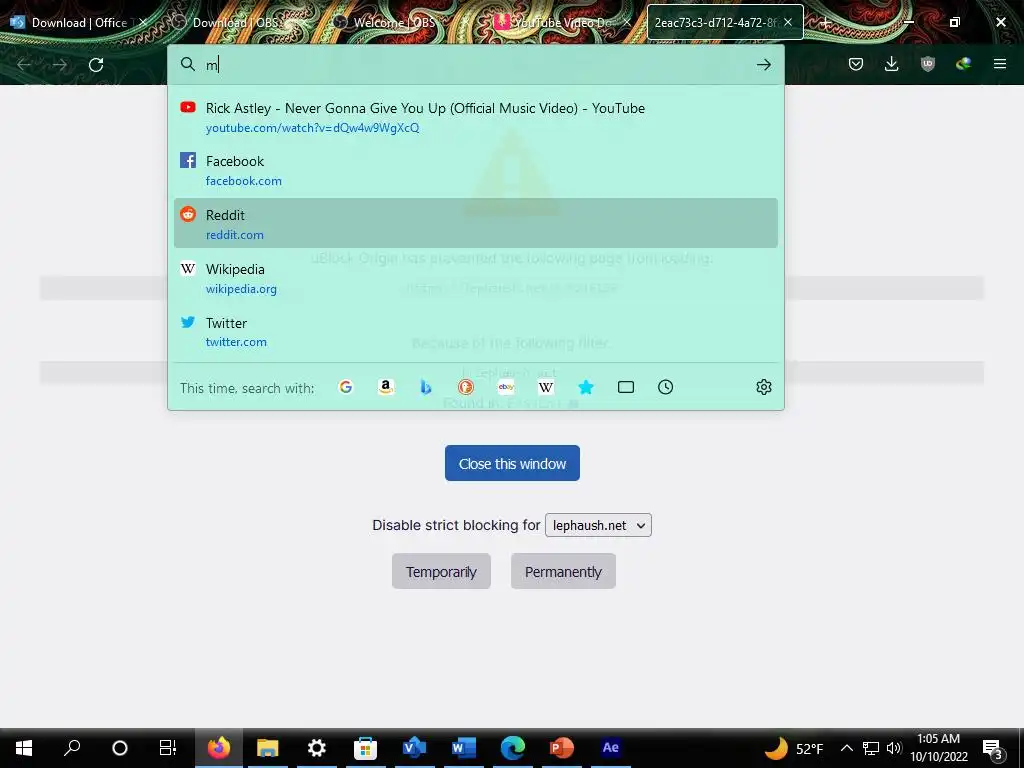The width and height of the screenshot is (1024, 768).
Task: Disable strict blocking Temporarily
Action: click(x=441, y=571)
